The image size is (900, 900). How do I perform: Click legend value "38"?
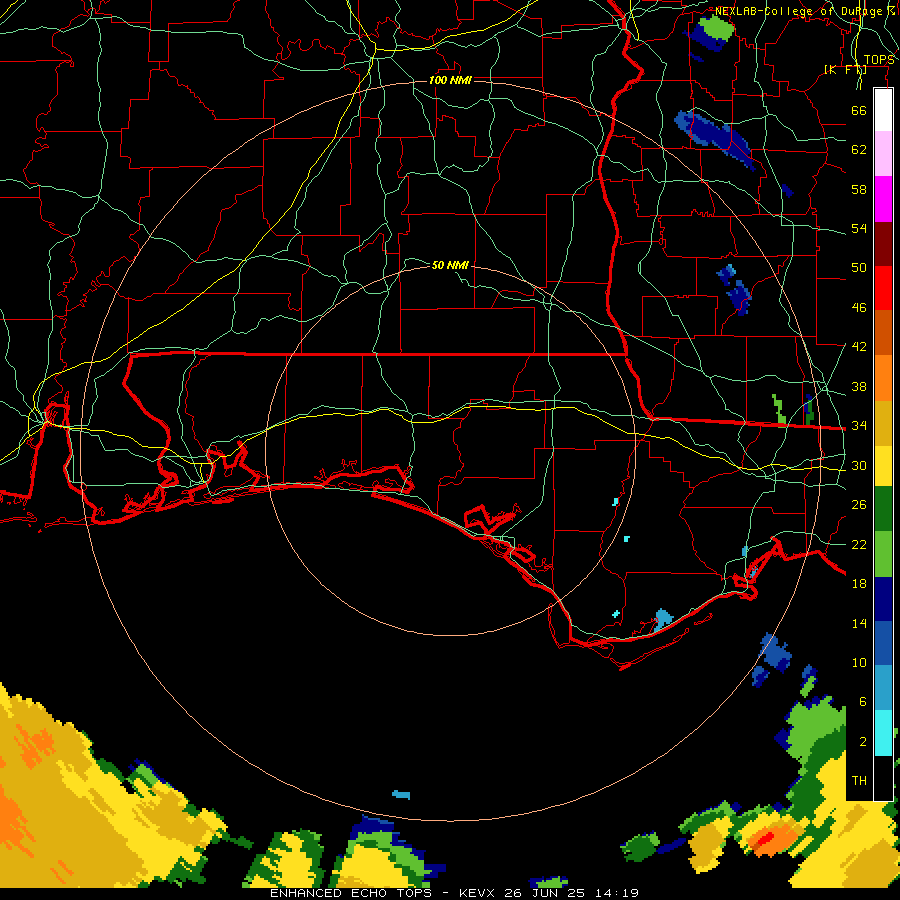(859, 386)
